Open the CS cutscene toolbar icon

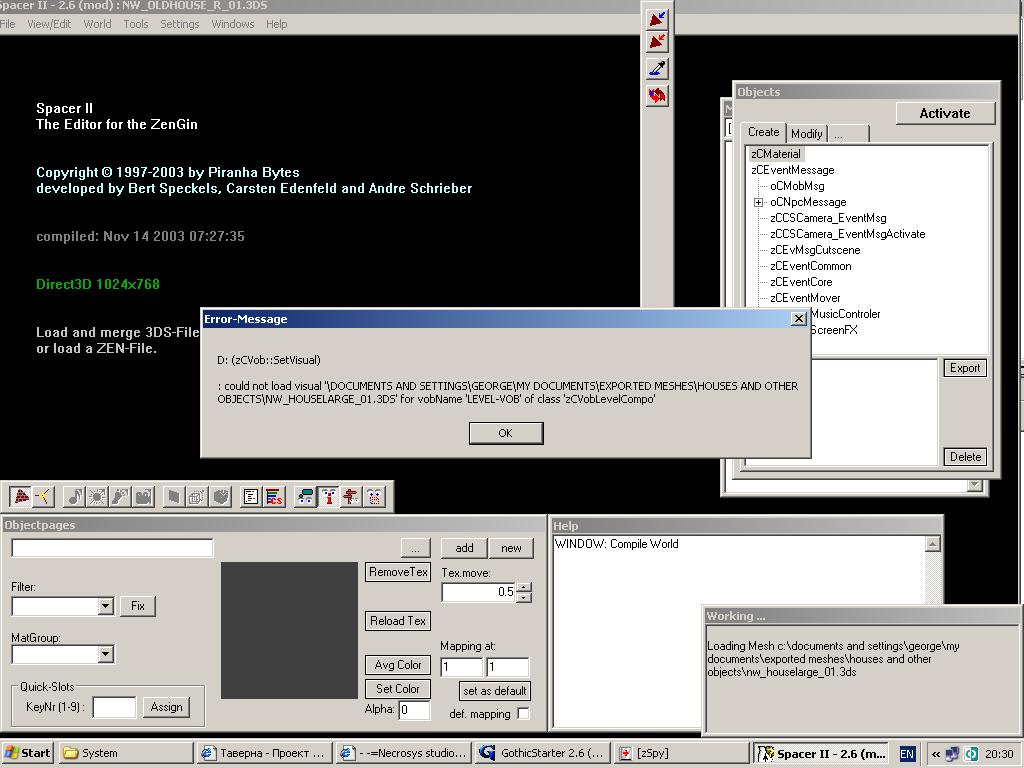(274, 497)
